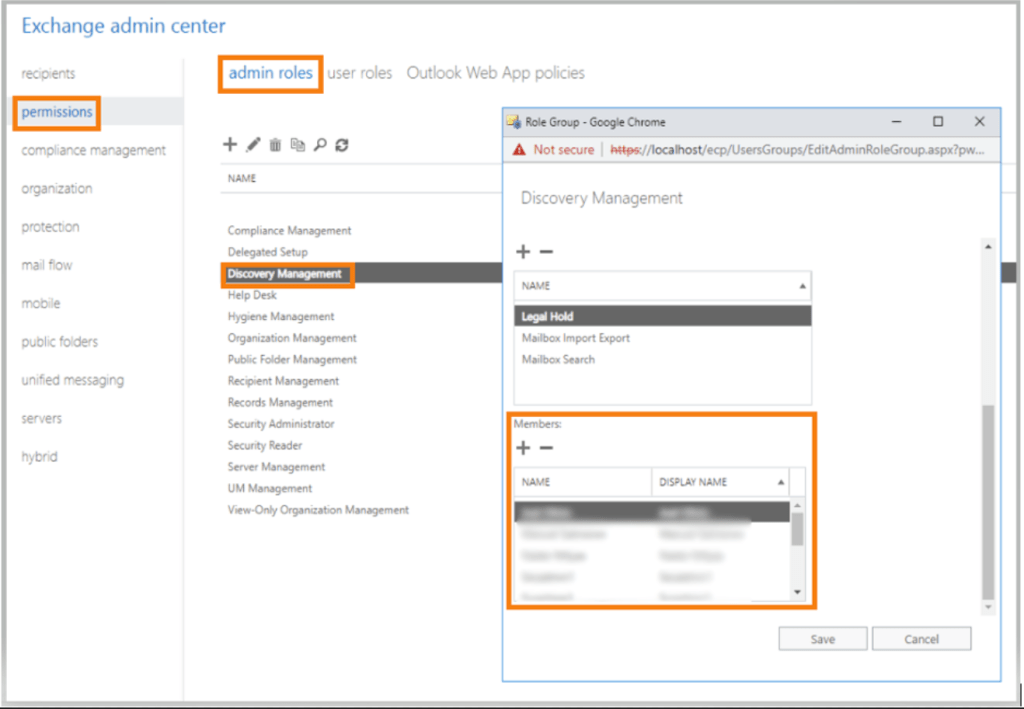Click the members list scrollbar thumb
This screenshot has width=1024, height=709.
coord(797,529)
